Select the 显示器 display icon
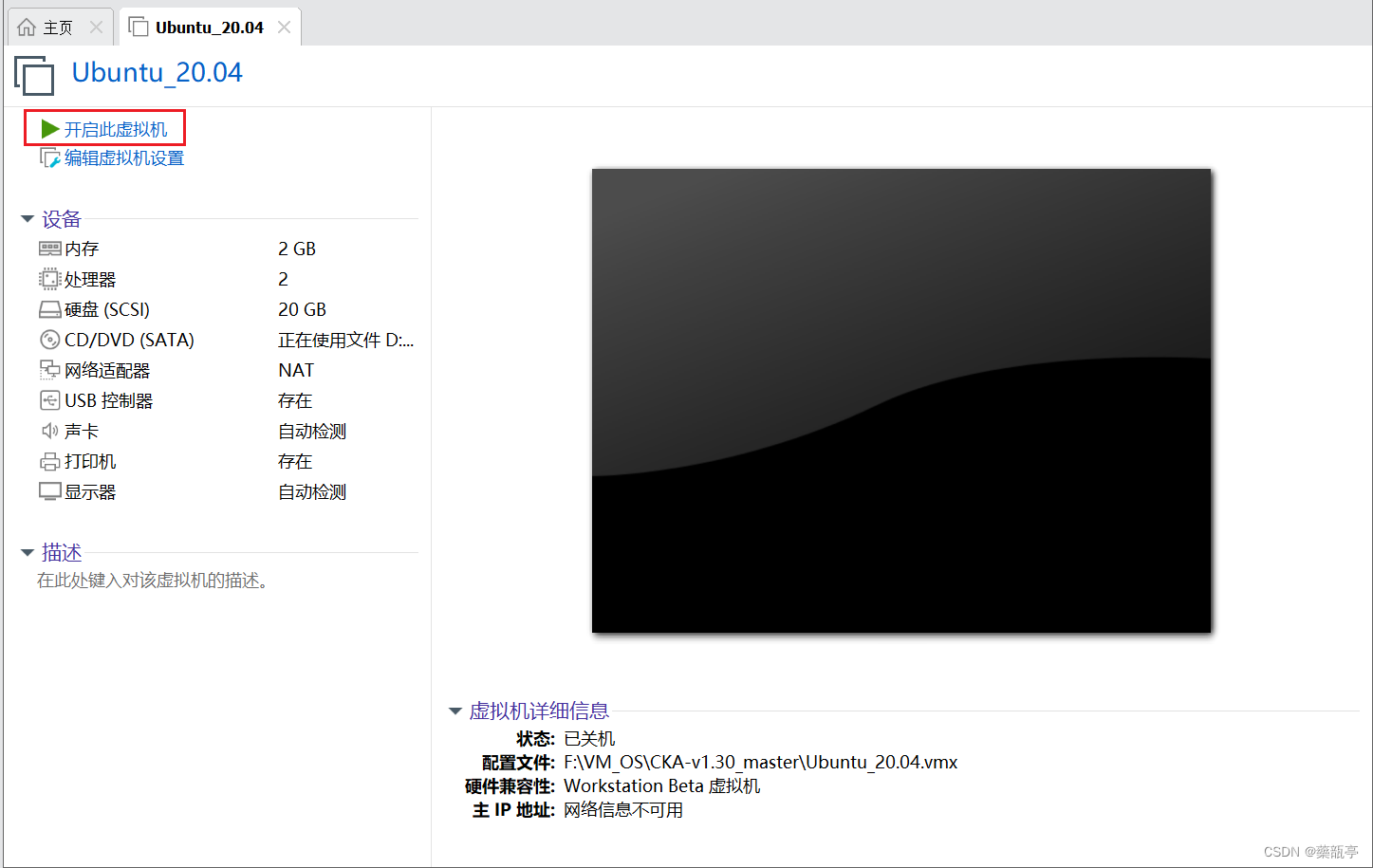1373x868 pixels. pos(49,490)
